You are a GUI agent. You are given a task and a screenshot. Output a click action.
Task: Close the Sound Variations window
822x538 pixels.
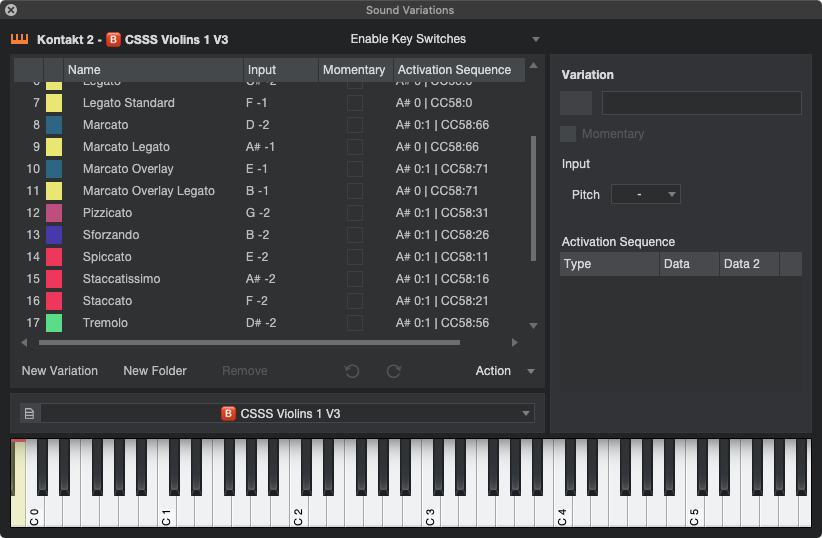pyautogui.click(x=10, y=10)
